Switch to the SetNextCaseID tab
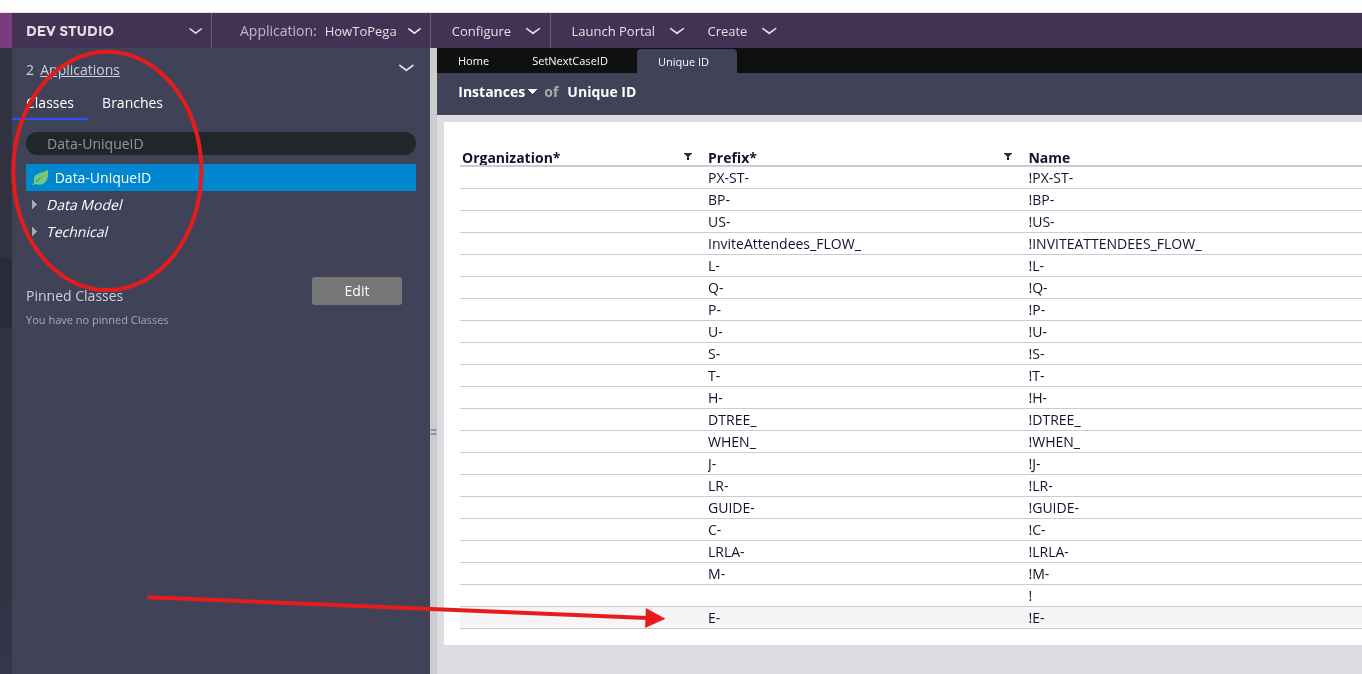Viewport: 1362px width, 674px height. (x=569, y=61)
